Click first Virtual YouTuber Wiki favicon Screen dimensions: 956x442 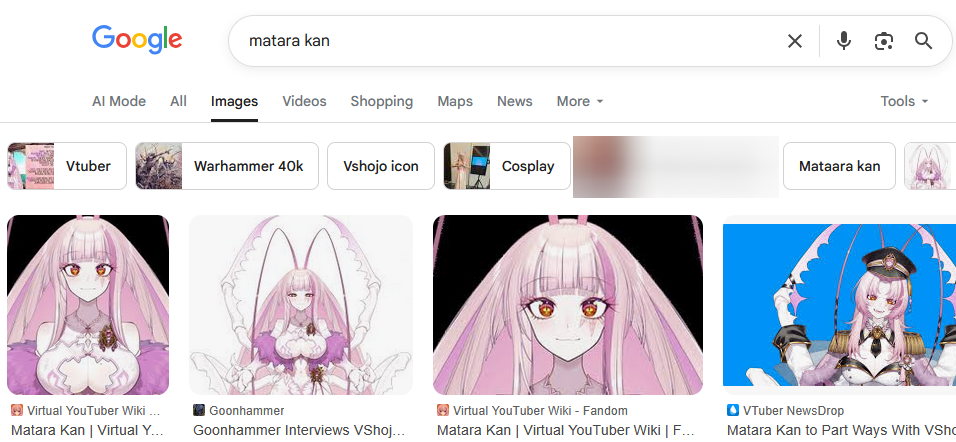point(16,410)
